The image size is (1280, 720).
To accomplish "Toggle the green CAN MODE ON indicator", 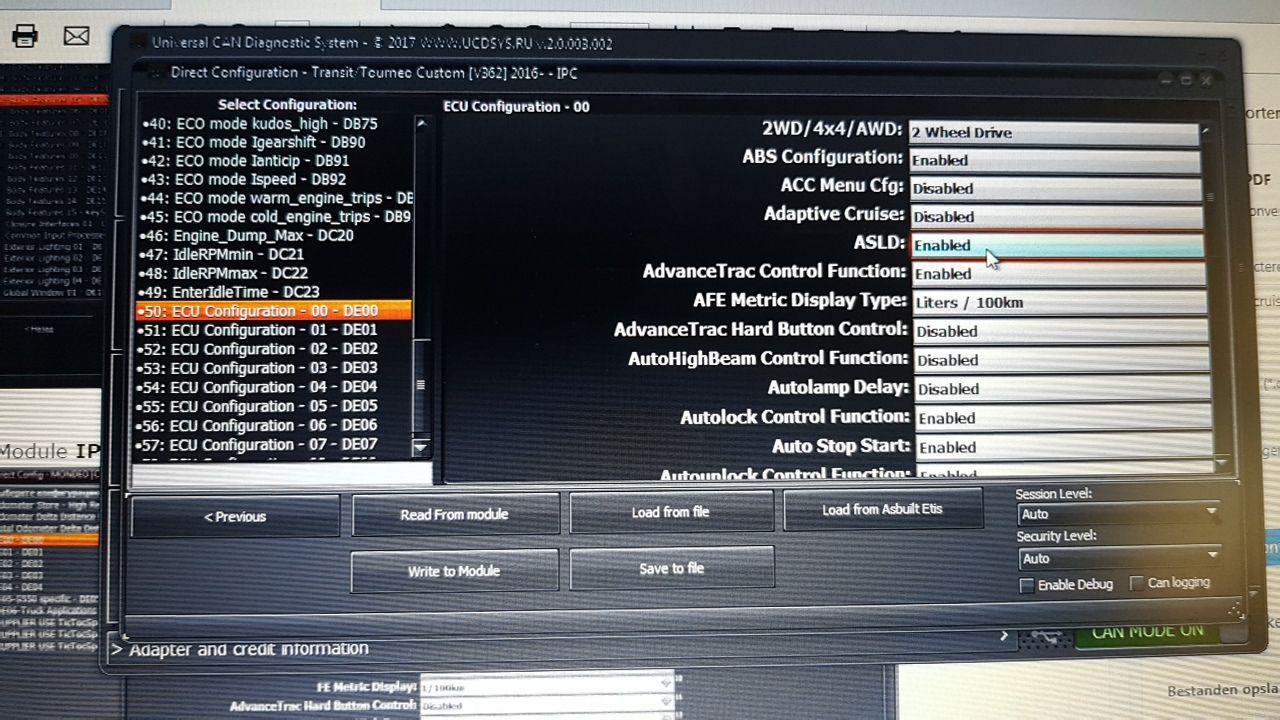I will 1147,632.
